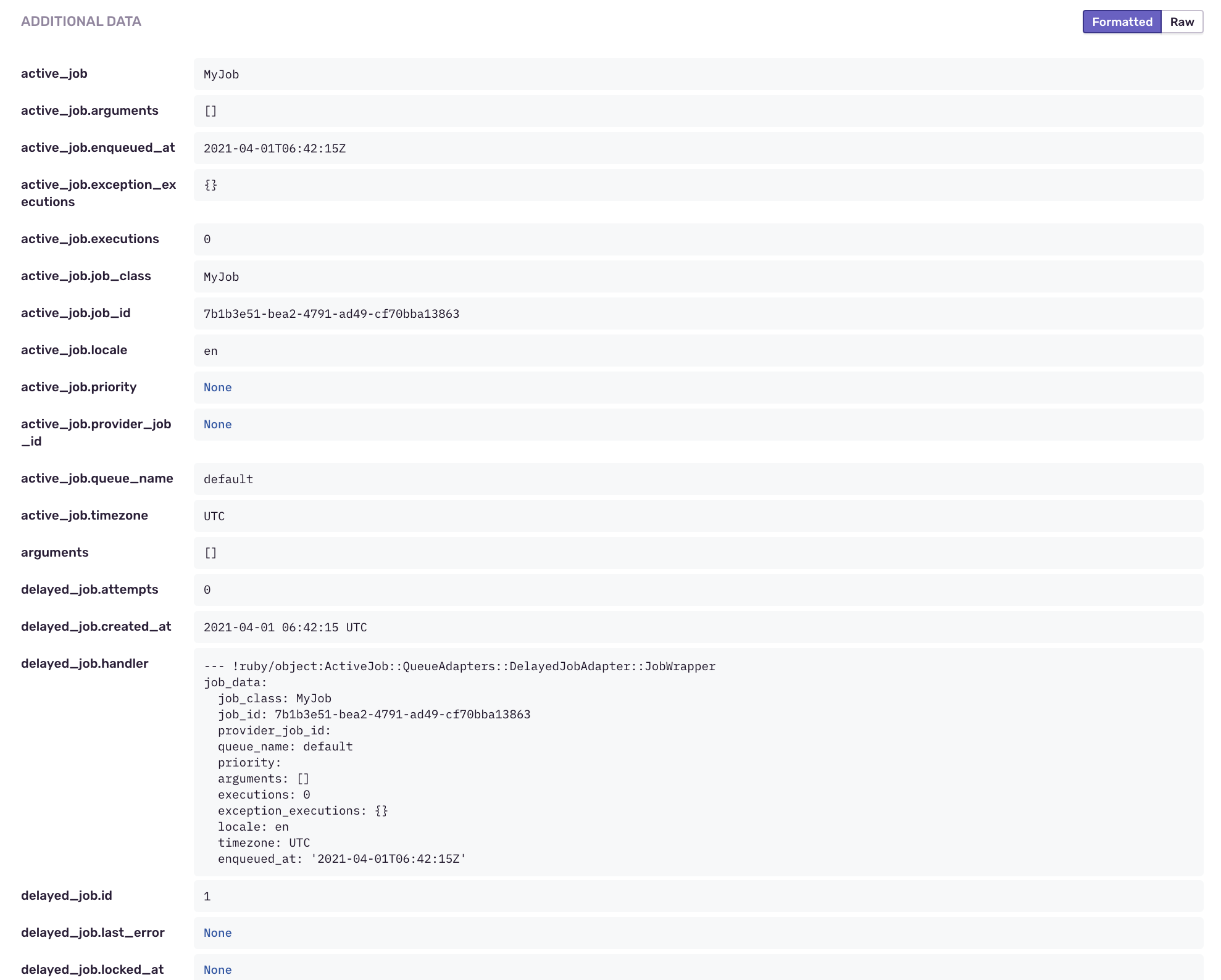Click the delayed_job.handler key

click(85, 663)
